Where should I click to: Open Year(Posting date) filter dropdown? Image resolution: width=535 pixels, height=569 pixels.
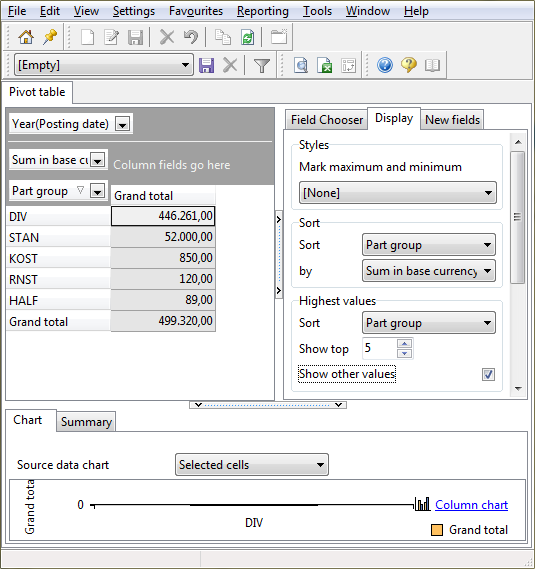[123, 124]
